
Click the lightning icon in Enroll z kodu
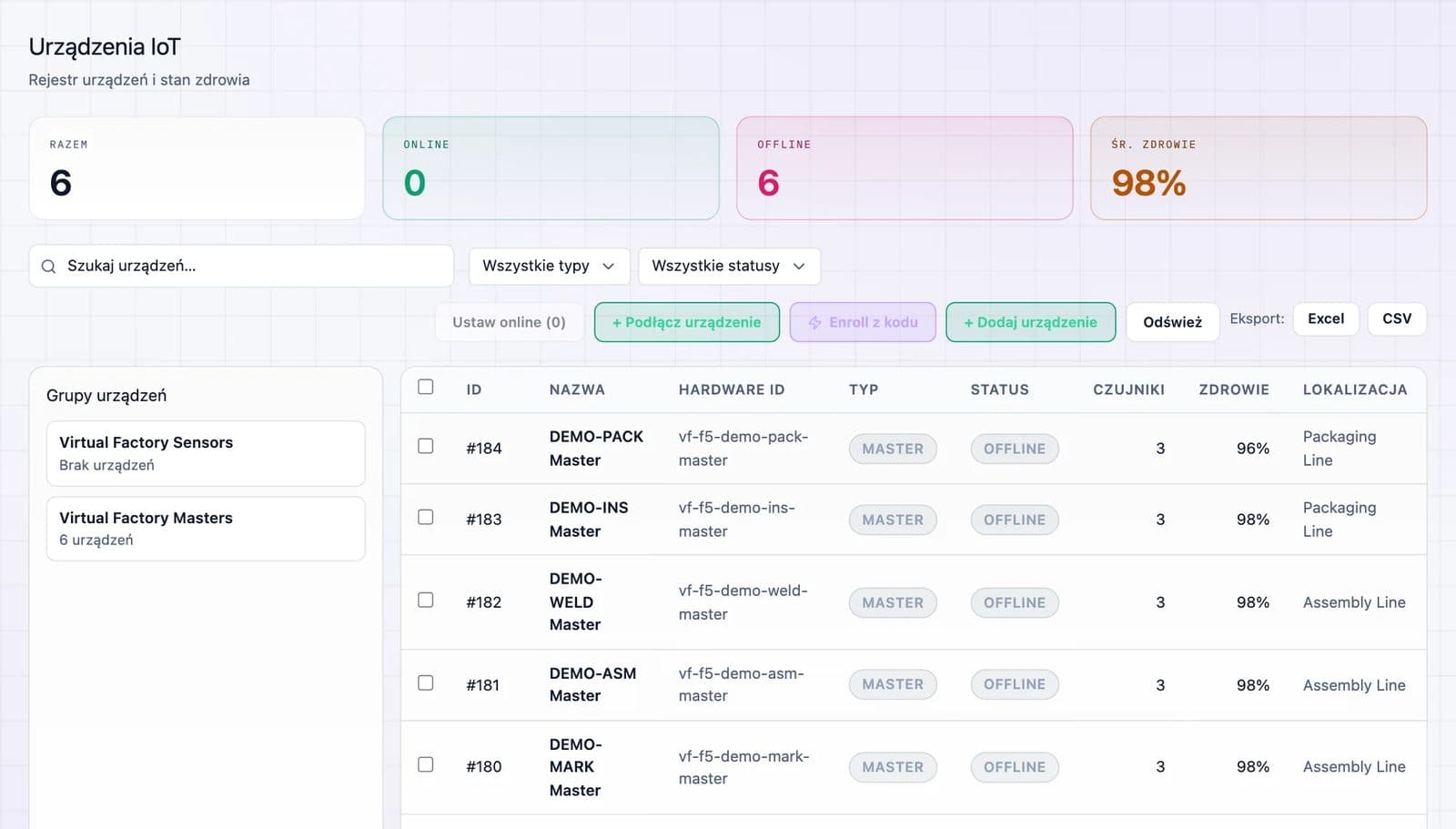click(x=814, y=322)
